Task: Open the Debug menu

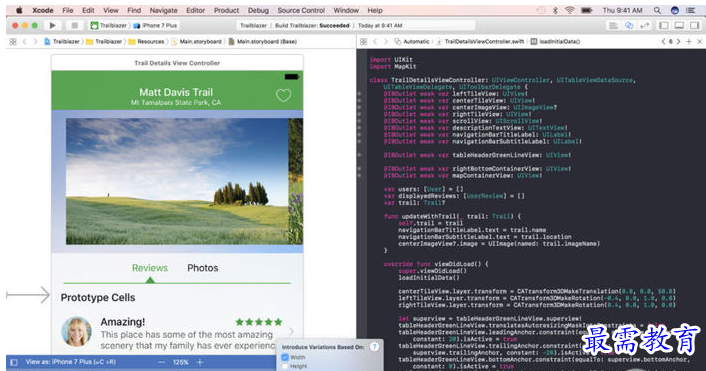Action: point(258,10)
